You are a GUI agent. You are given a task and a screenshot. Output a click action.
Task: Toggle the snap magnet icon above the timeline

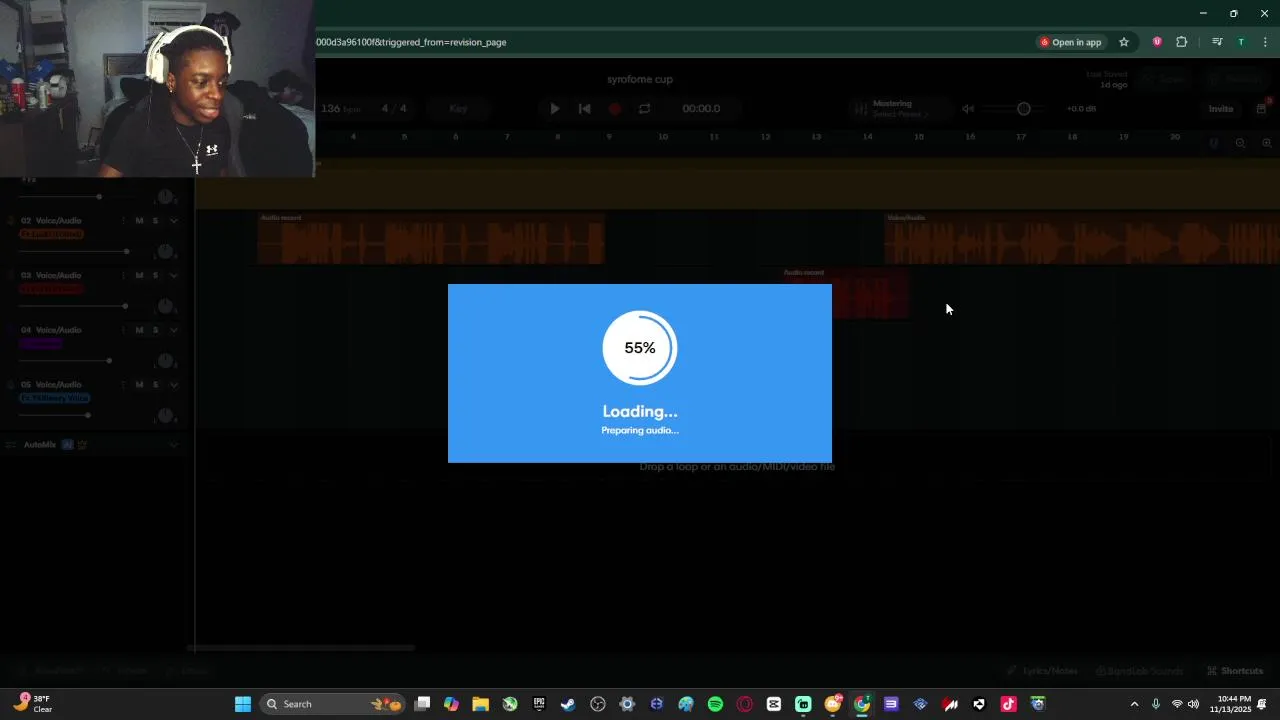tap(1214, 144)
